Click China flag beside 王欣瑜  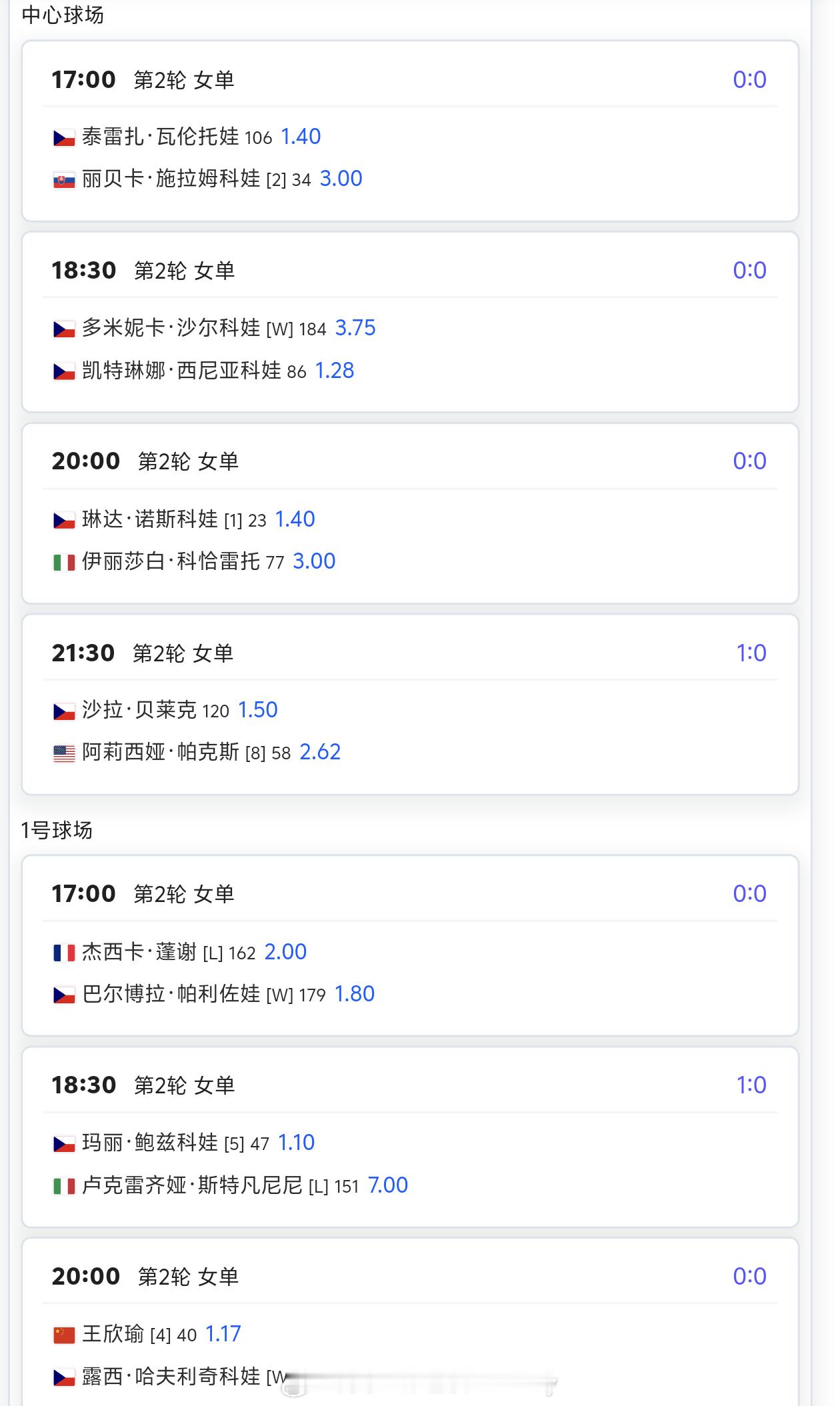click(64, 1335)
